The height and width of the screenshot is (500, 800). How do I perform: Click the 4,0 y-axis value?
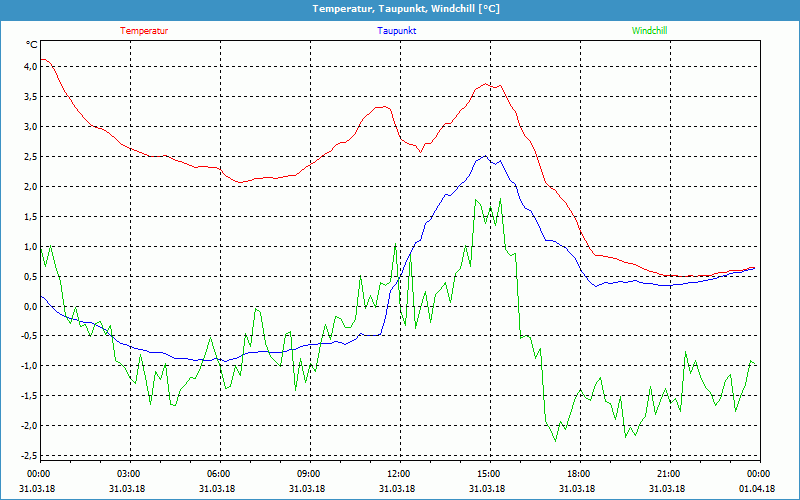31,66
